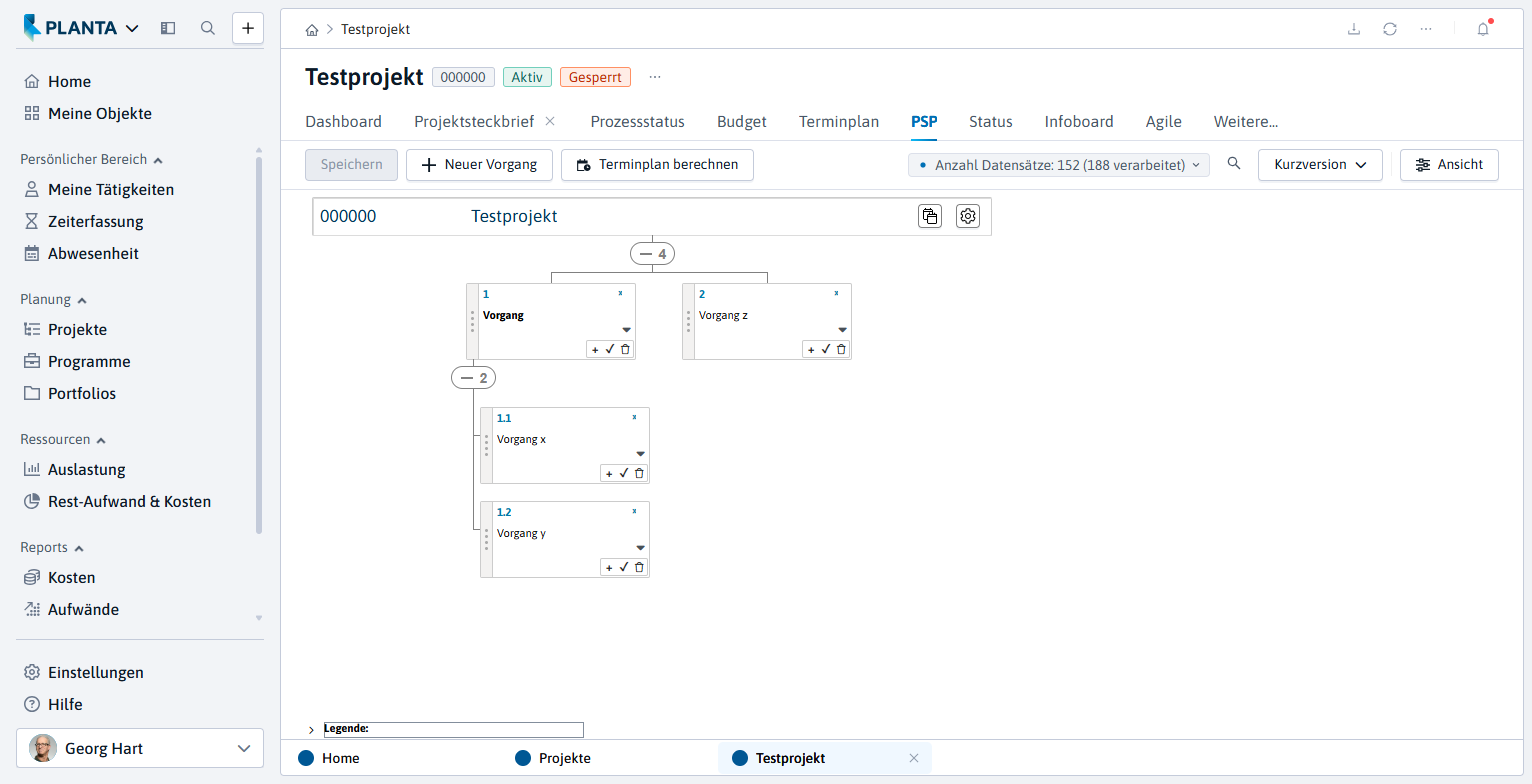Toggle the sidebar panel icon

click(x=168, y=28)
